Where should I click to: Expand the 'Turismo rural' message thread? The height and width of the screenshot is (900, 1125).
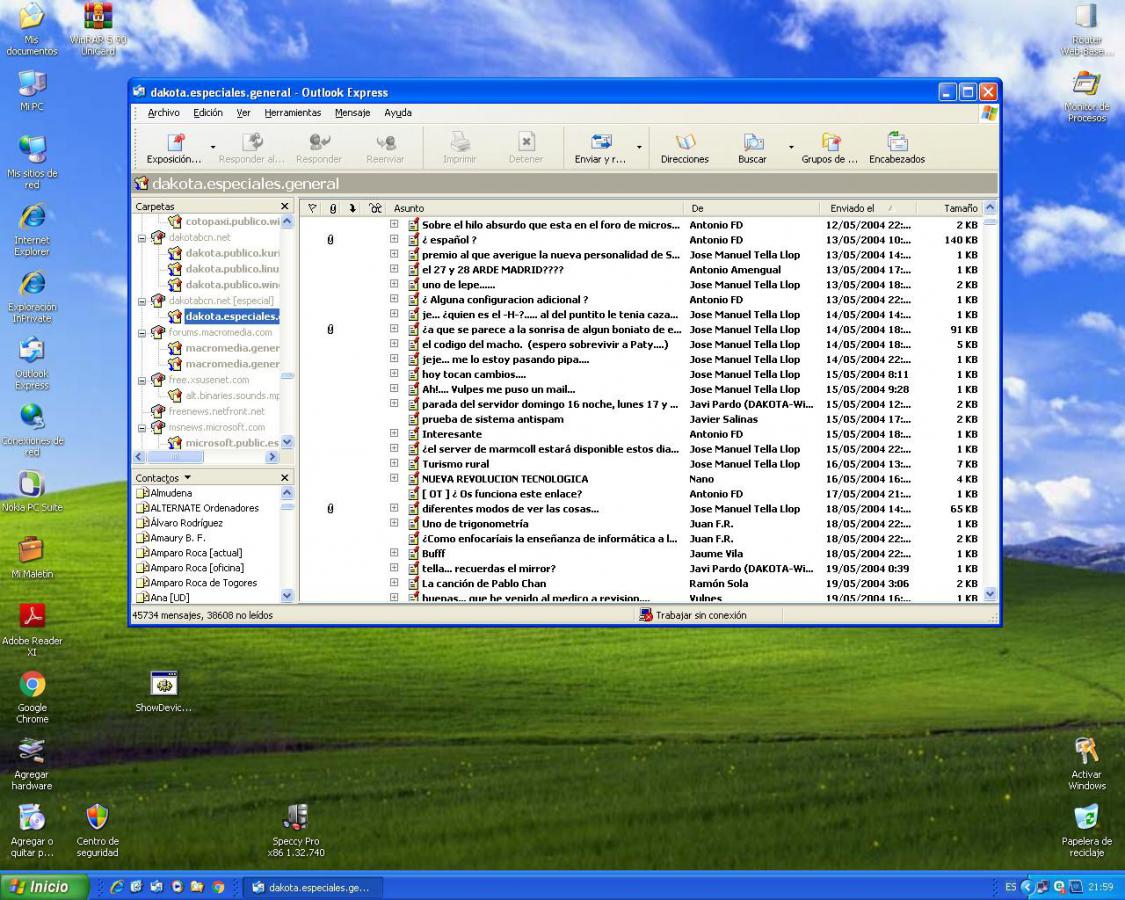394,464
